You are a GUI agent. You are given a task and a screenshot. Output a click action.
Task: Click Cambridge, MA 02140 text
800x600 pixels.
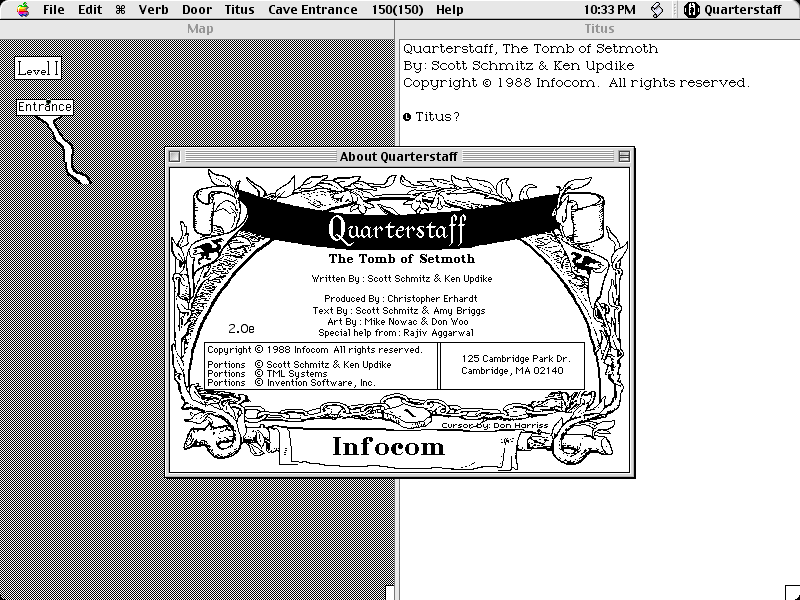click(x=512, y=371)
